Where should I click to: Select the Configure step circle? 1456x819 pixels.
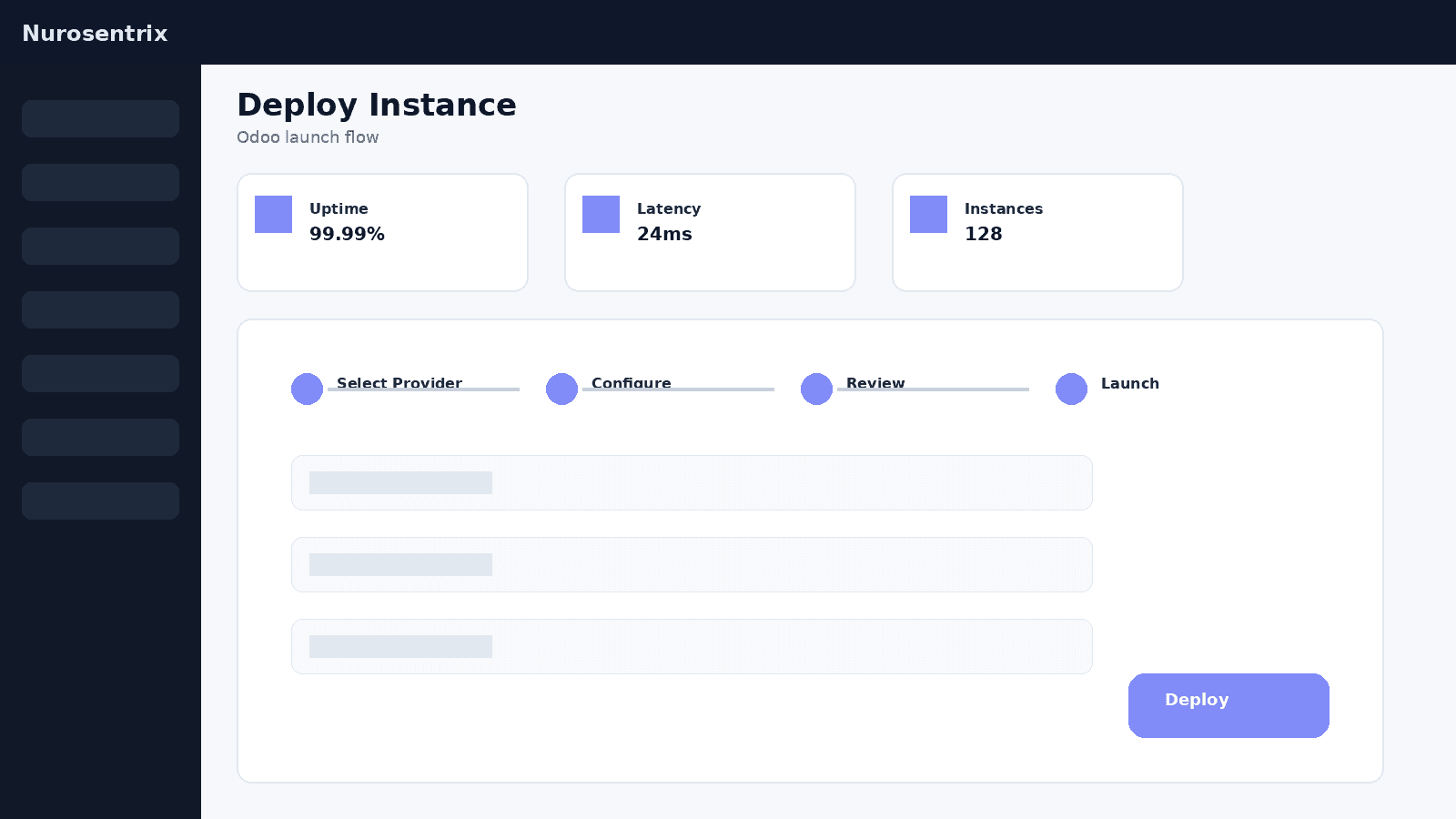coord(561,389)
